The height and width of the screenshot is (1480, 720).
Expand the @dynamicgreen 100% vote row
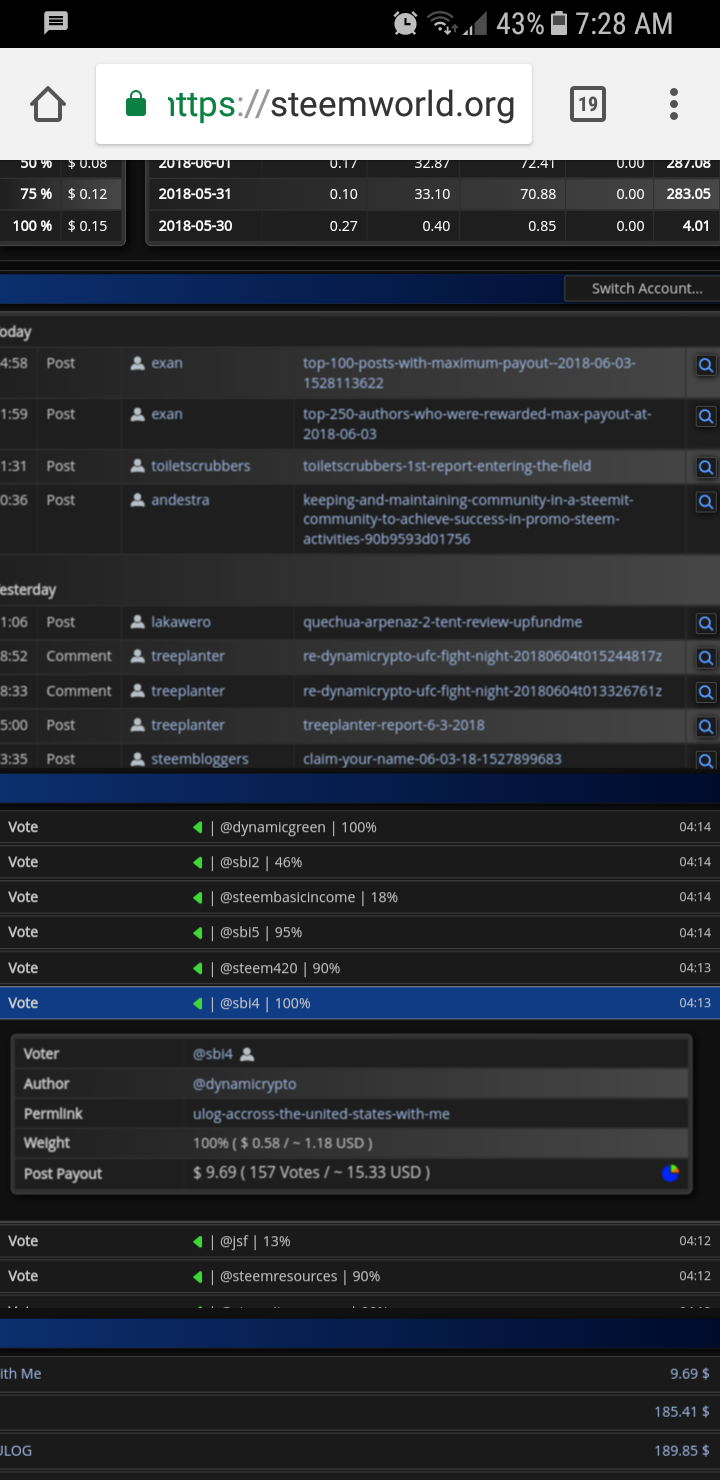pos(360,827)
